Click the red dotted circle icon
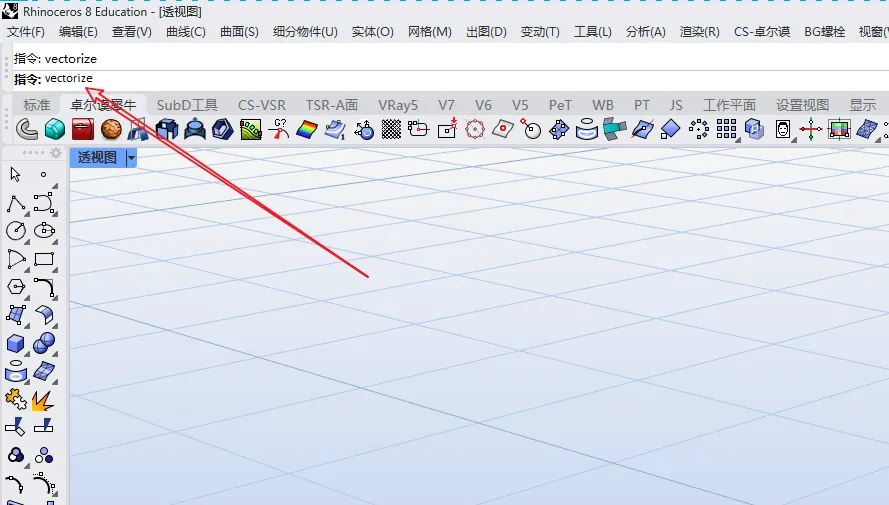Screen dimensions: 889x505 475,129
